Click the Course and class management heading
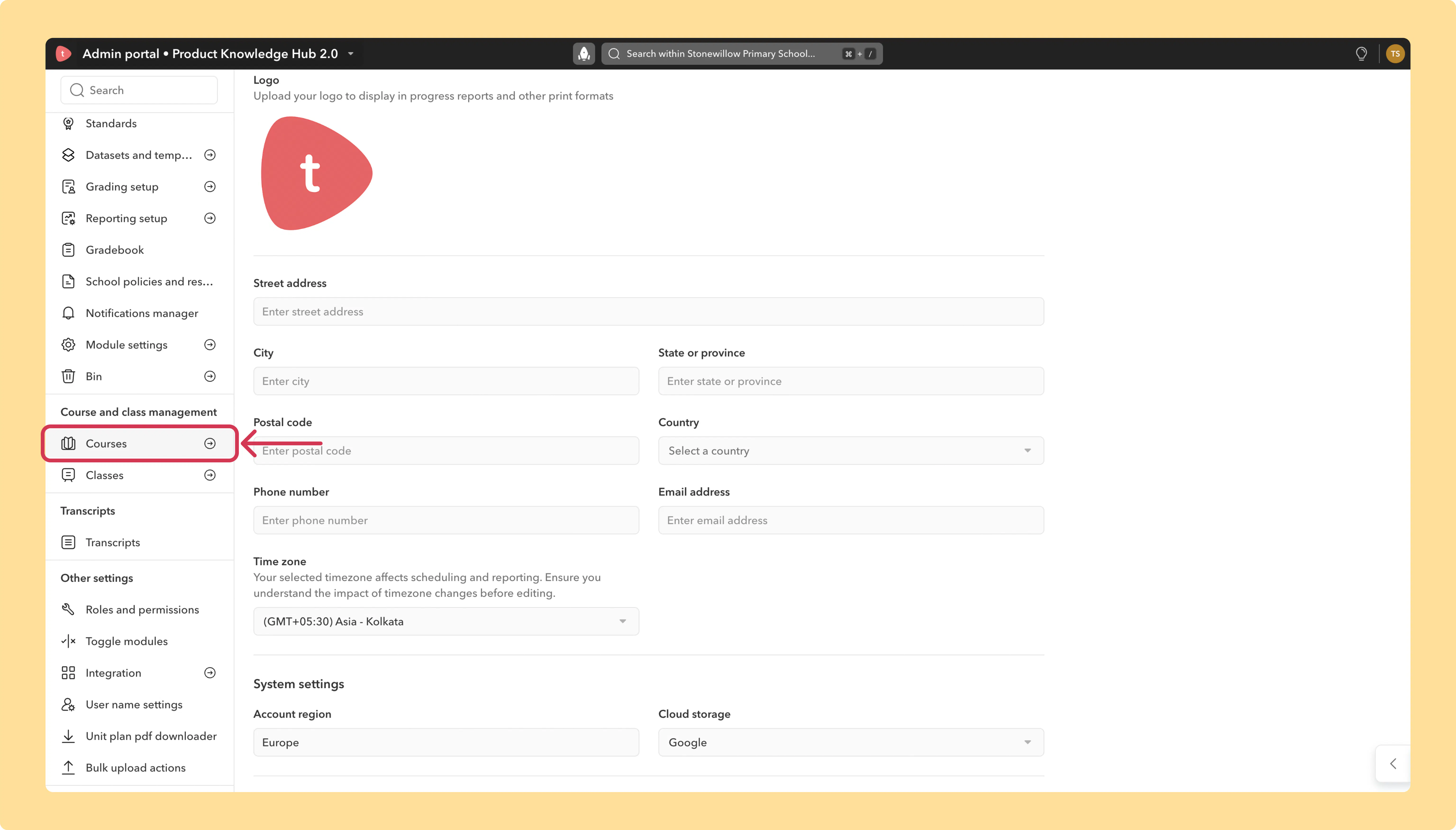This screenshot has width=1456, height=830. point(139,412)
